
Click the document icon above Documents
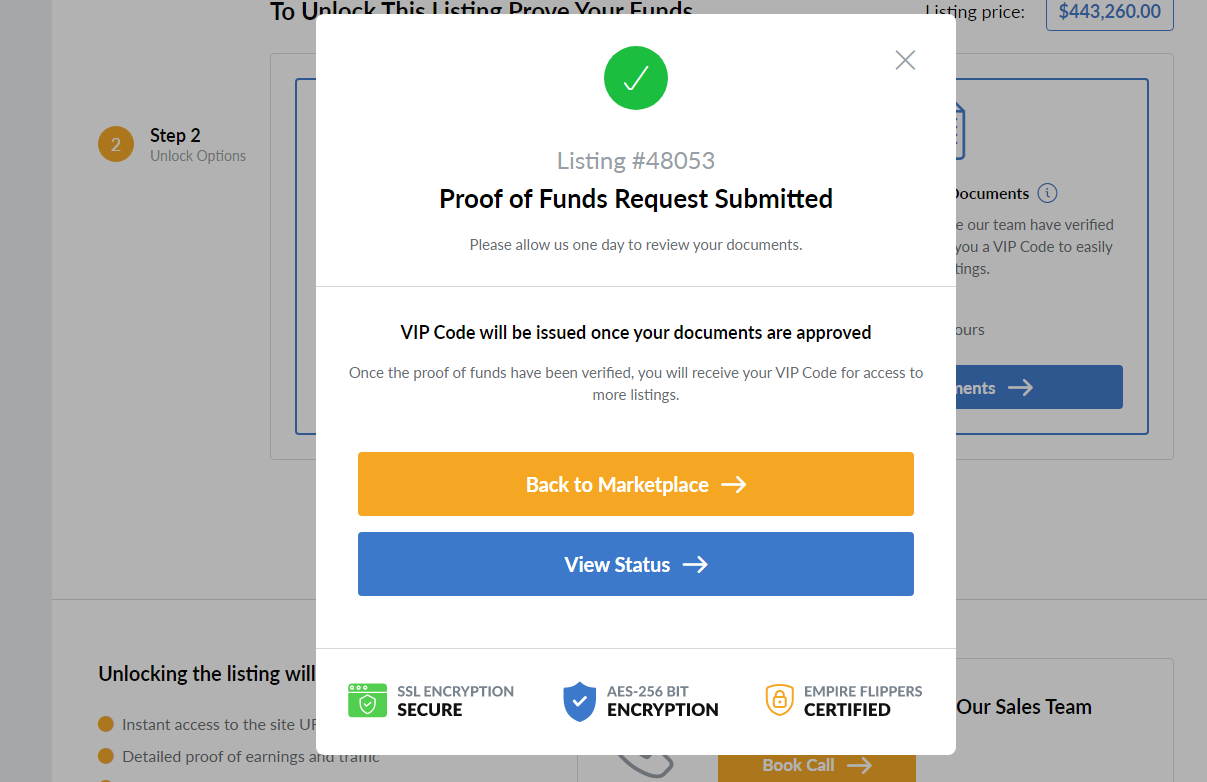[x=960, y=131]
